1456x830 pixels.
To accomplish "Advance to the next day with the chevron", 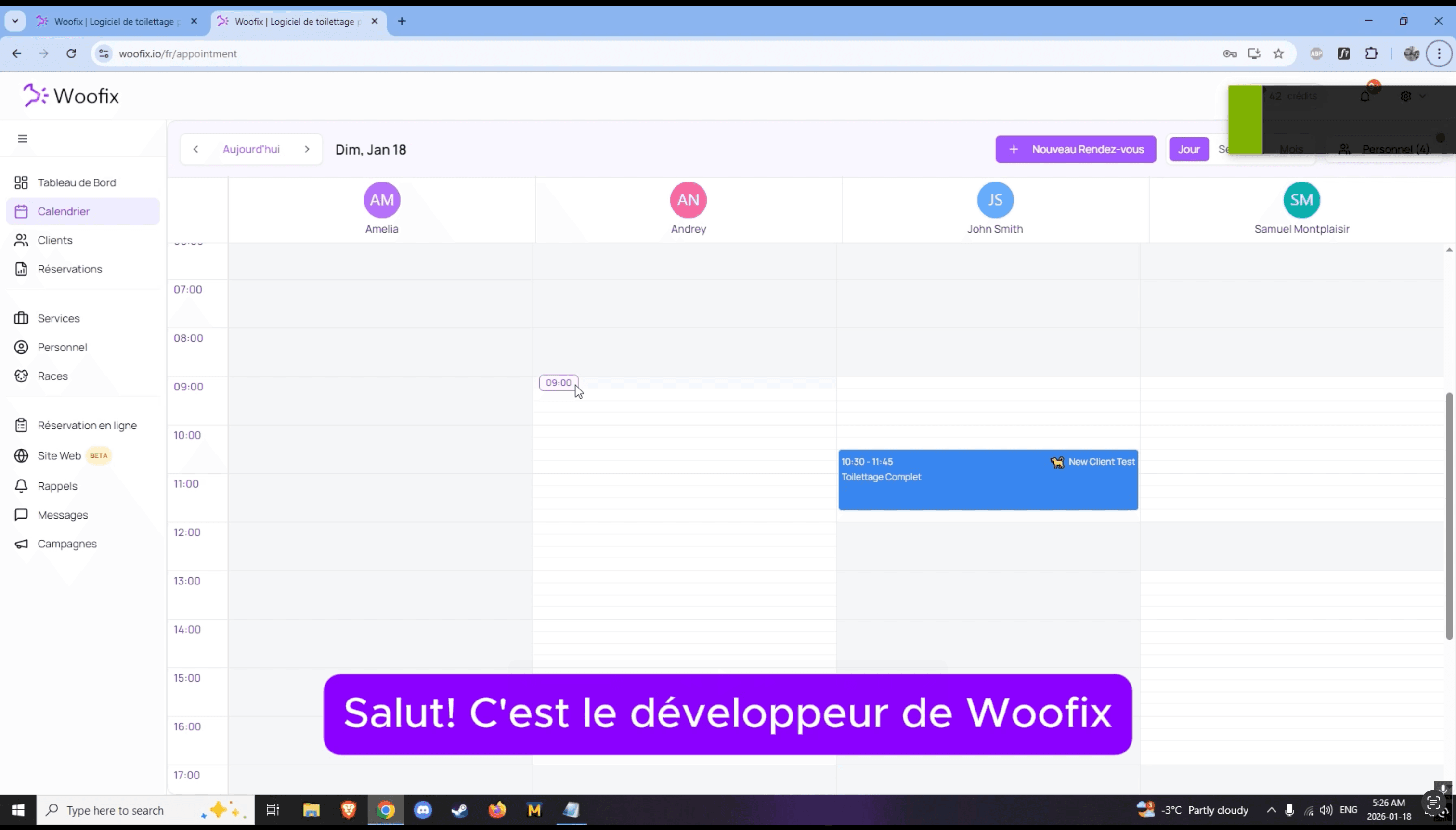I will (307, 149).
